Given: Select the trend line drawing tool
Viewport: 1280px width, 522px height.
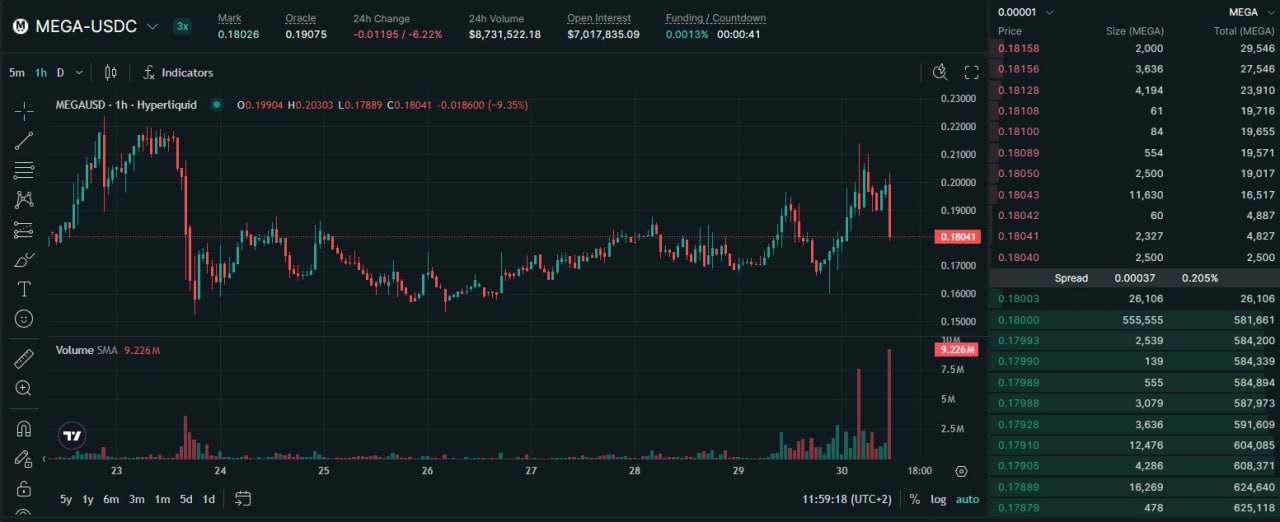Looking at the screenshot, I should 24,140.
